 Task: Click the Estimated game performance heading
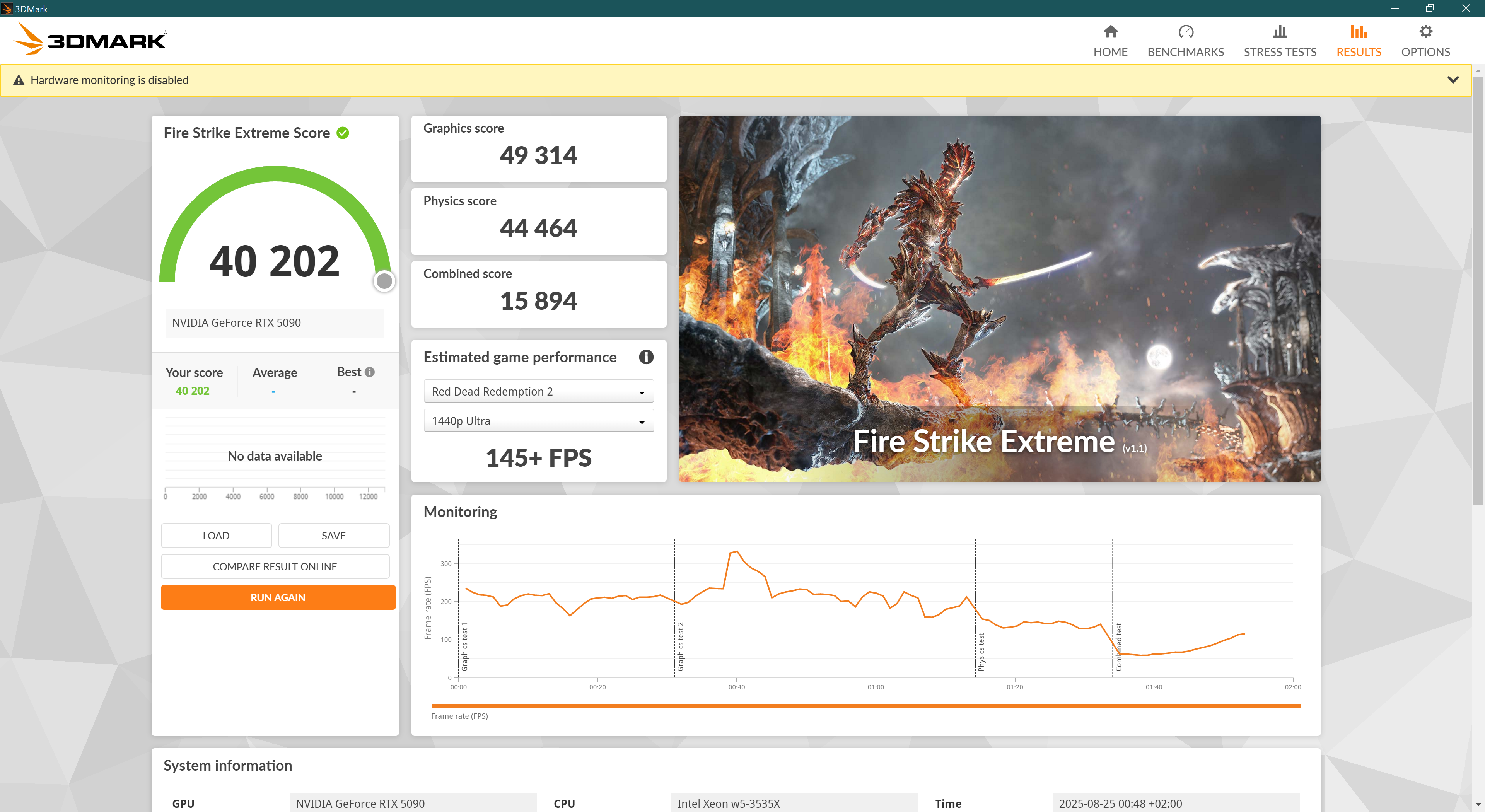[520, 357]
